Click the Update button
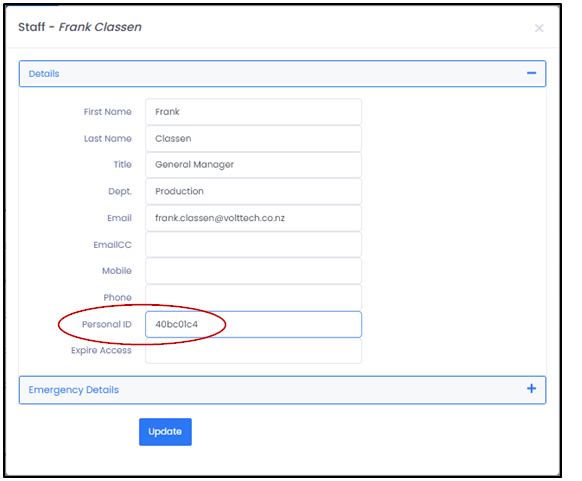 [x=165, y=432]
